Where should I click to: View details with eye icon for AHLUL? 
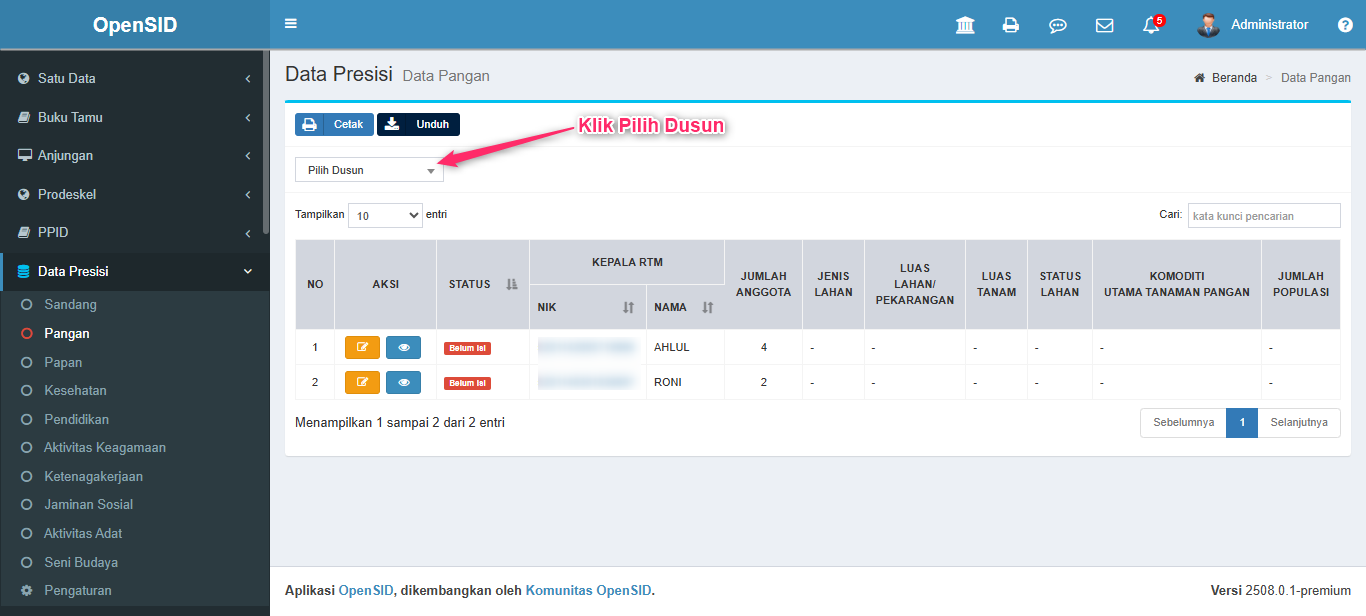[403, 347]
